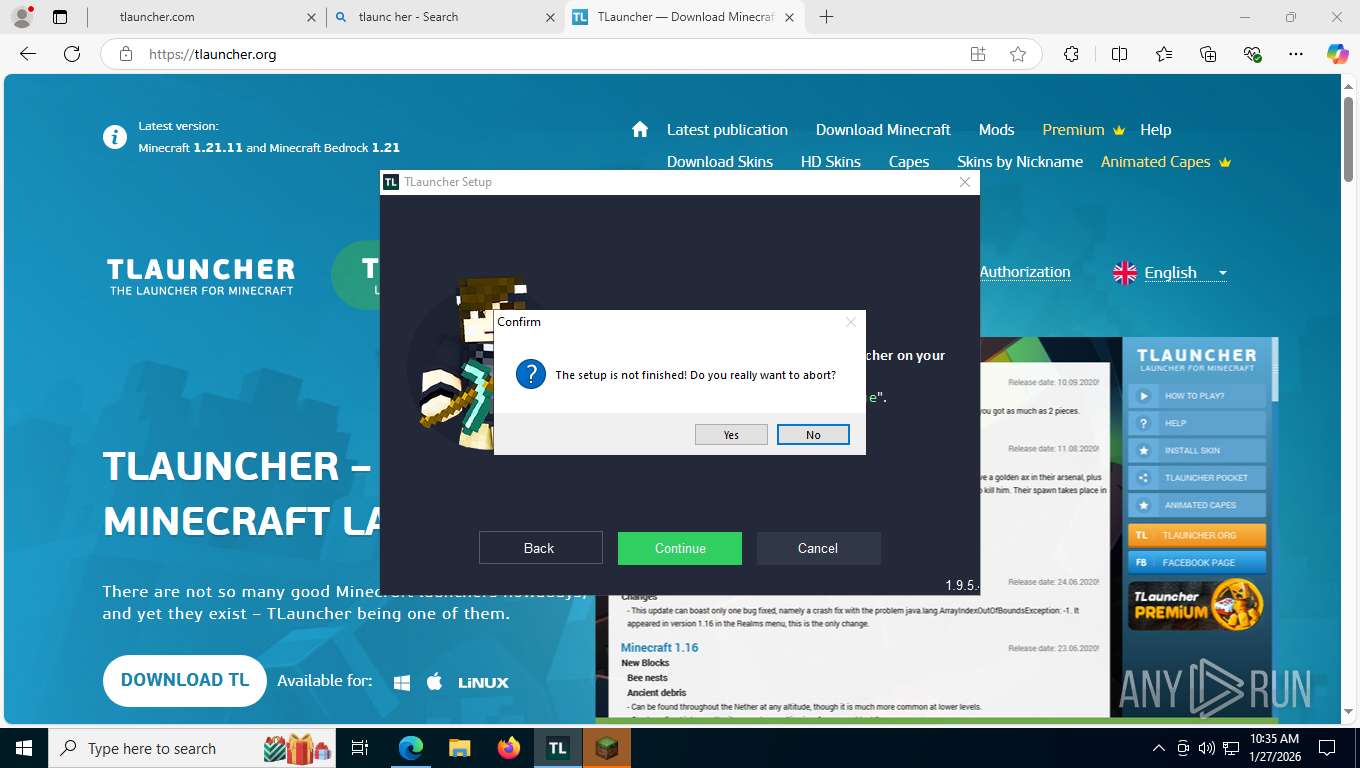Viewport: 1360px width, 768px height.
Task: Close the Confirm dialog with its X
Action: point(851,322)
